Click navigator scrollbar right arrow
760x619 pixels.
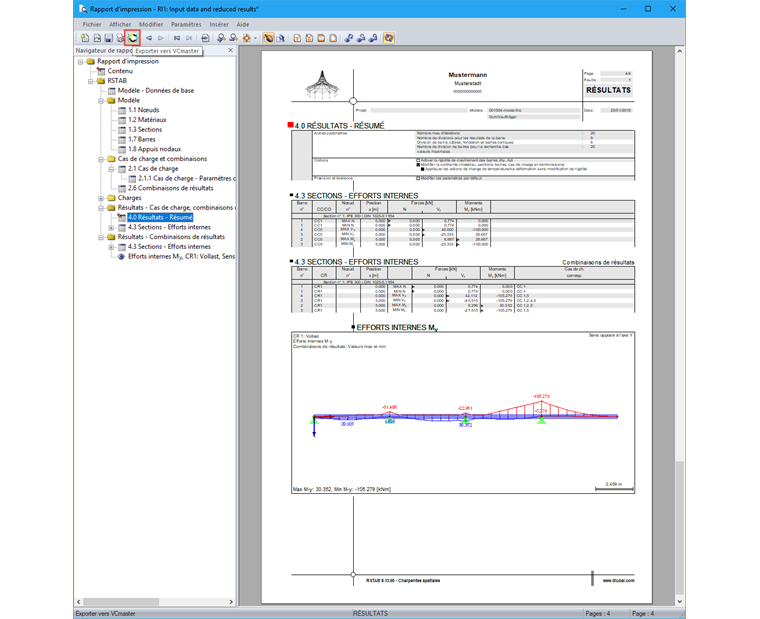[x=231, y=602]
